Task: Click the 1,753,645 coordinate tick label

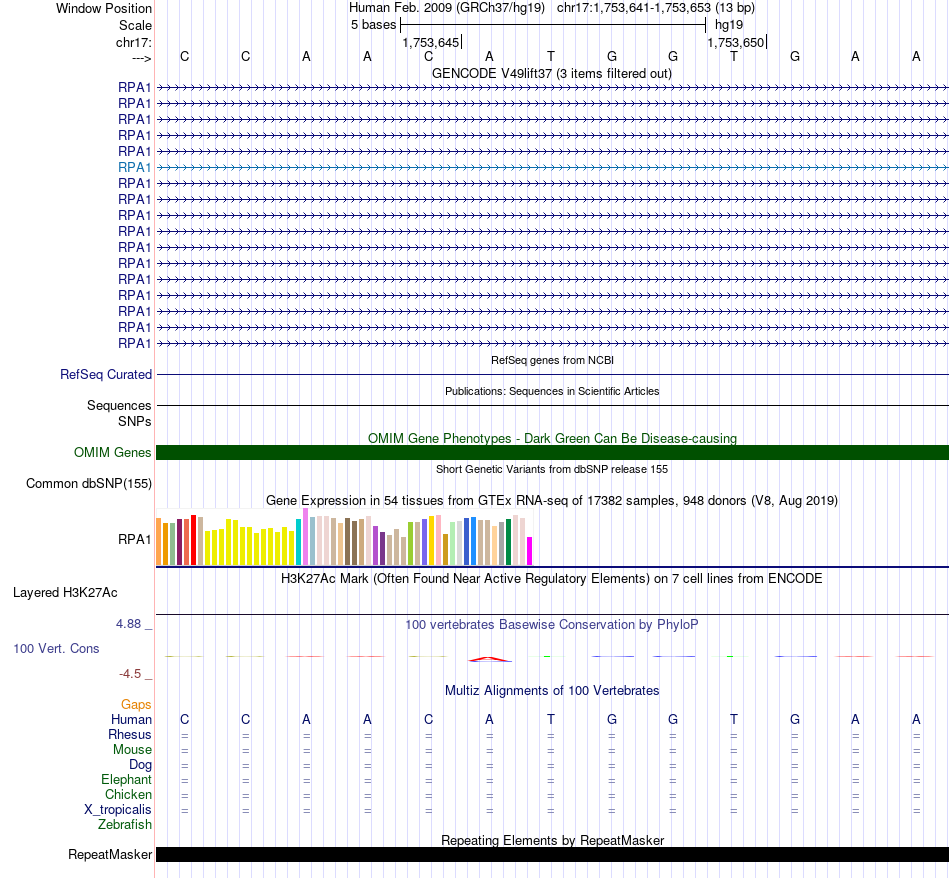Action: tap(431, 42)
